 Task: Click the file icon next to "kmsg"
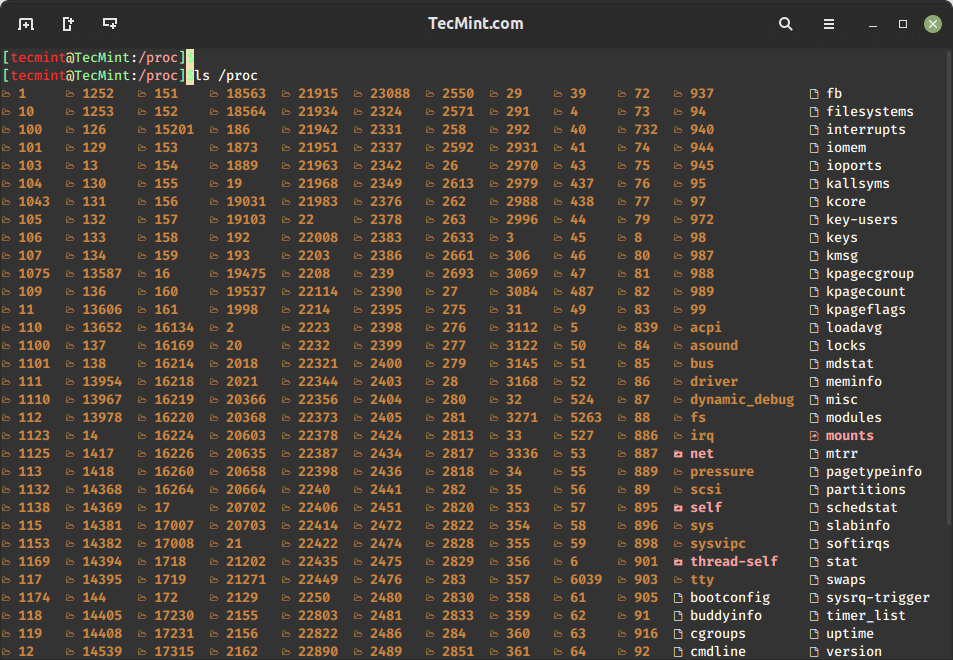tap(815, 255)
